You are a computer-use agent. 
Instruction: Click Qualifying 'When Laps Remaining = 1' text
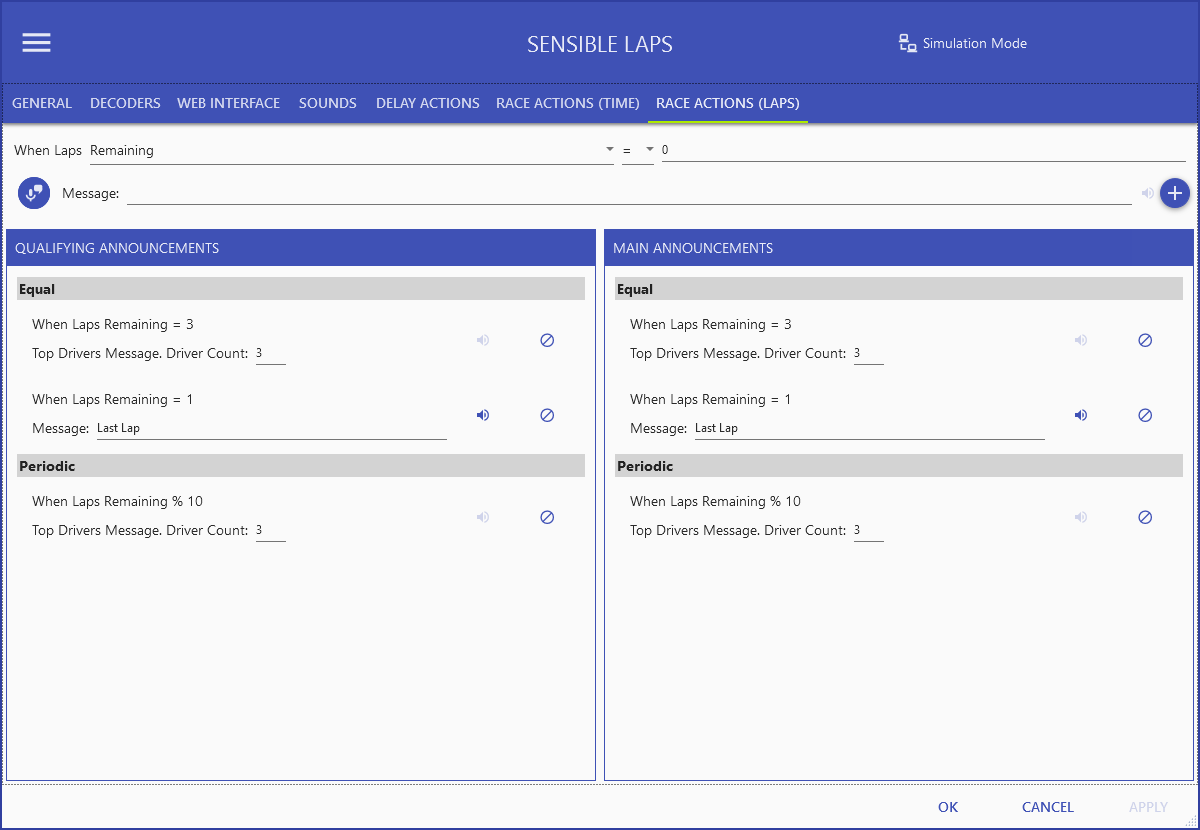pos(113,399)
